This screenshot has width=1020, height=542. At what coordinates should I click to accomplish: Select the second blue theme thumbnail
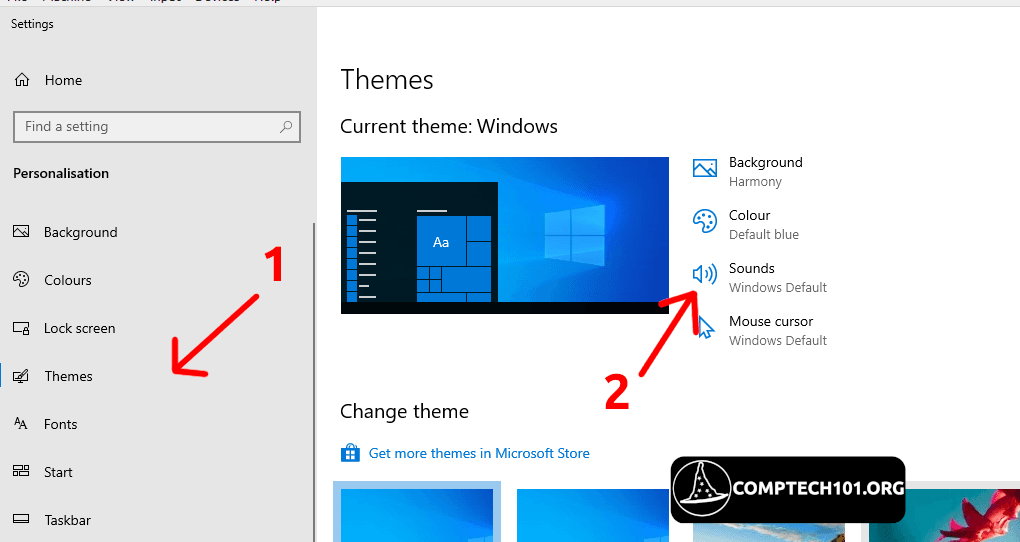(593, 515)
